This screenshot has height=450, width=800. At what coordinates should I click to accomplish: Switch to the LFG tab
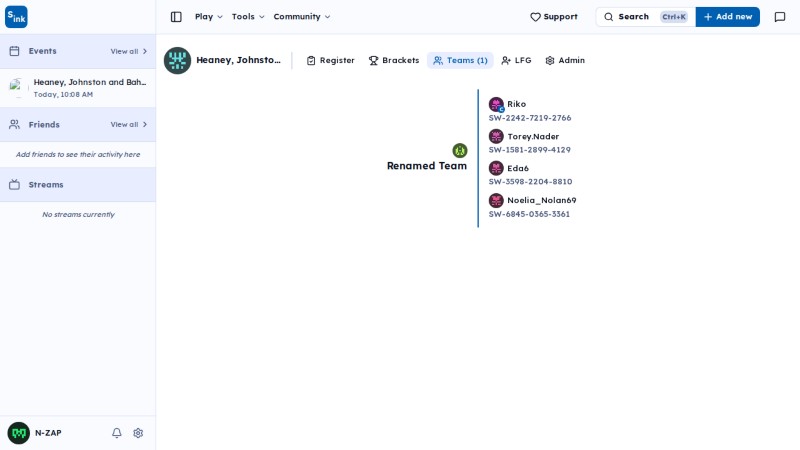516,60
